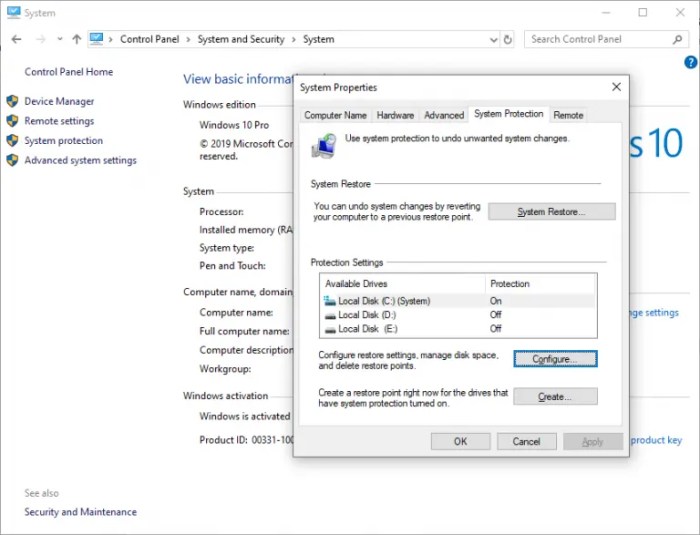700x535 pixels.
Task: Open Control Panel breadcrumb
Action: 150,39
